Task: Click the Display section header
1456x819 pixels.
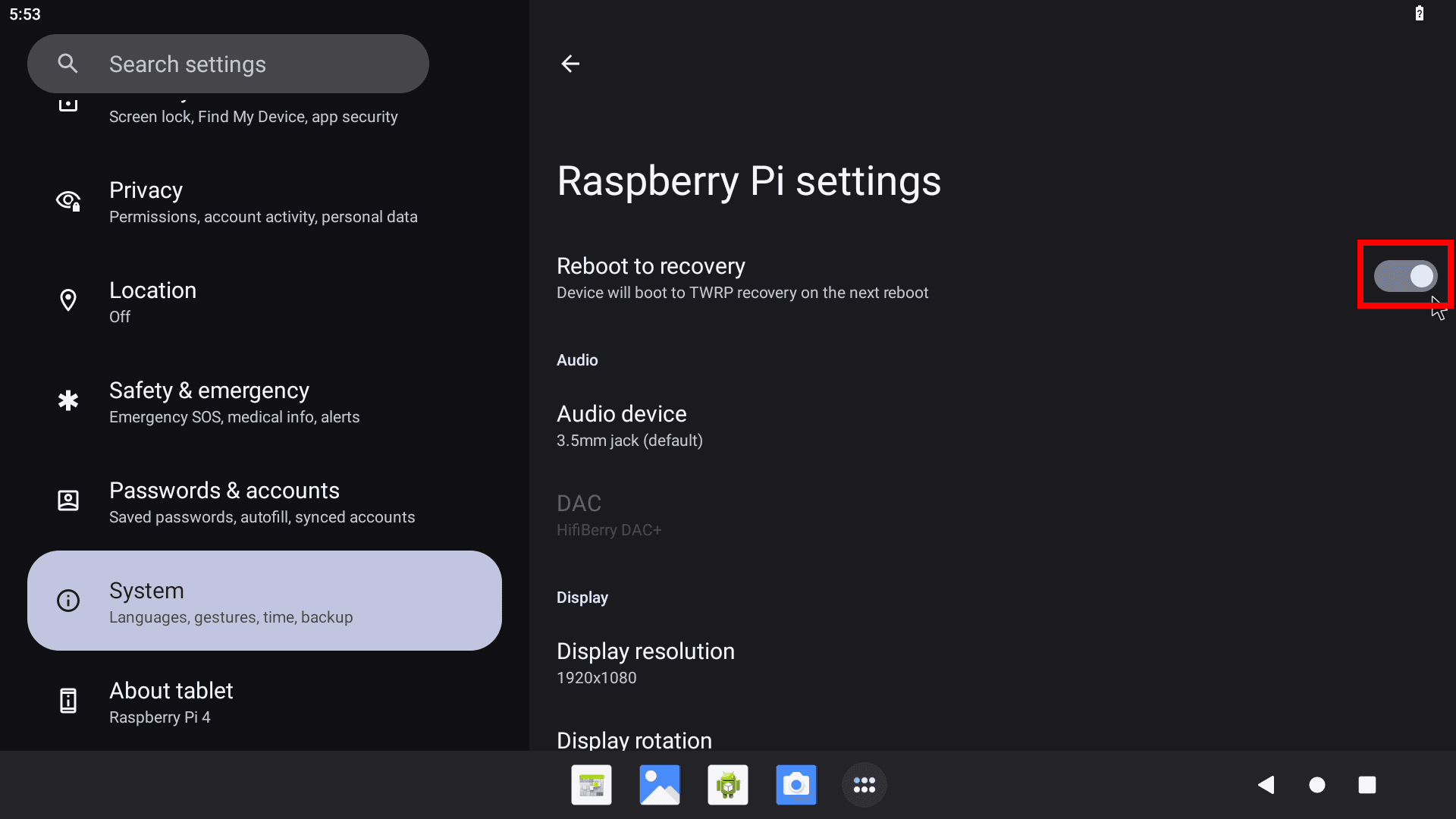Action: 582,598
